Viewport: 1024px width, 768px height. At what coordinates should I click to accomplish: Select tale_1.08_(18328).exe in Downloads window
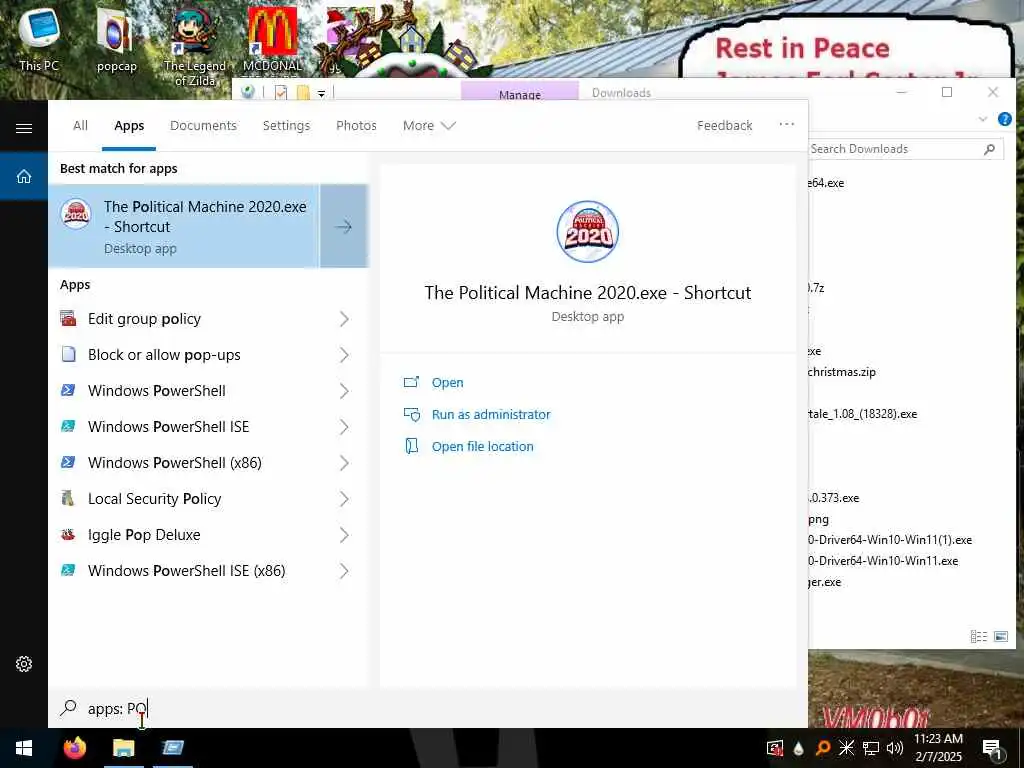863,414
